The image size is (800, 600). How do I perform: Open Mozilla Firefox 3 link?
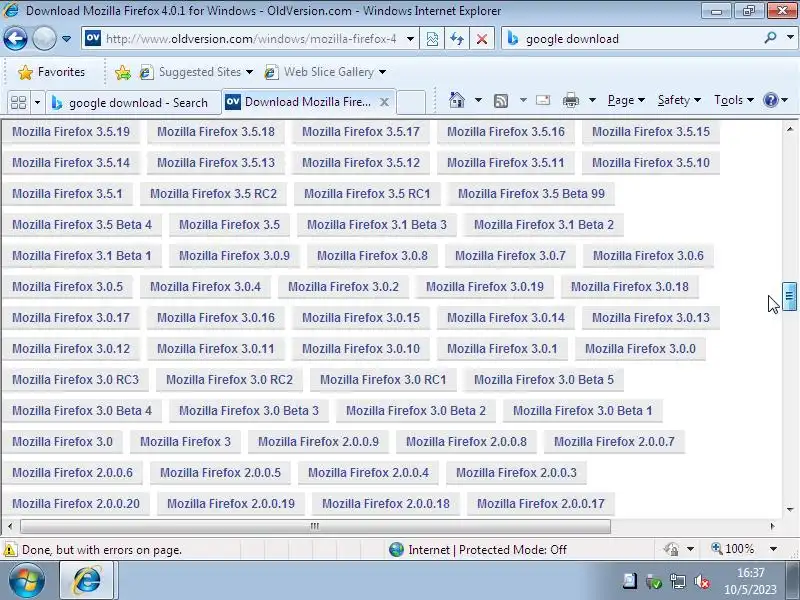185,442
